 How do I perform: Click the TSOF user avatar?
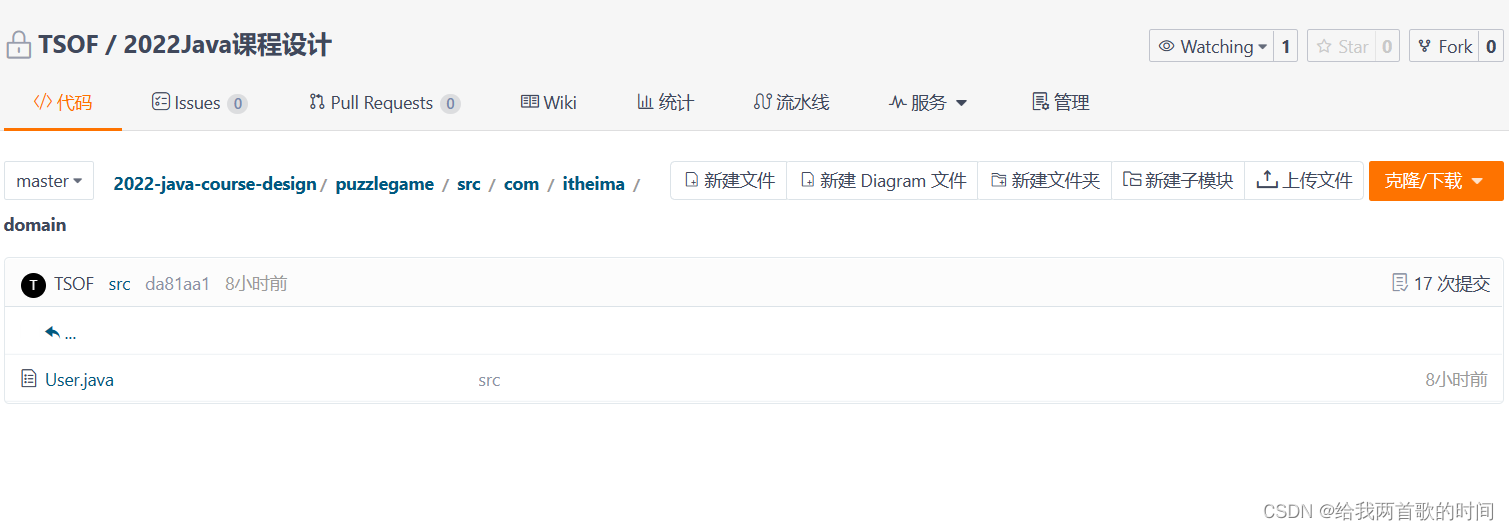point(33,285)
